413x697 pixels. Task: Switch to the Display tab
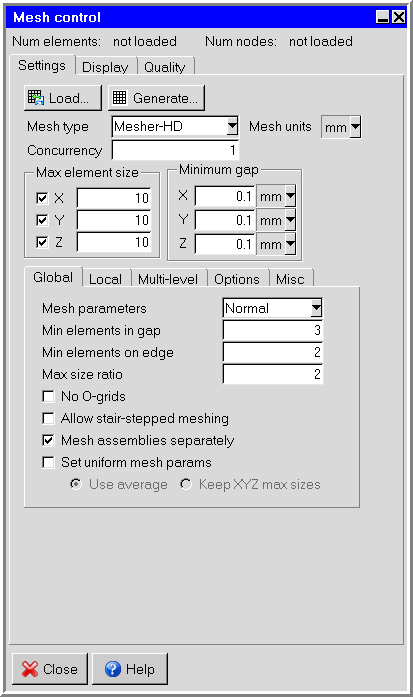coord(105,67)
